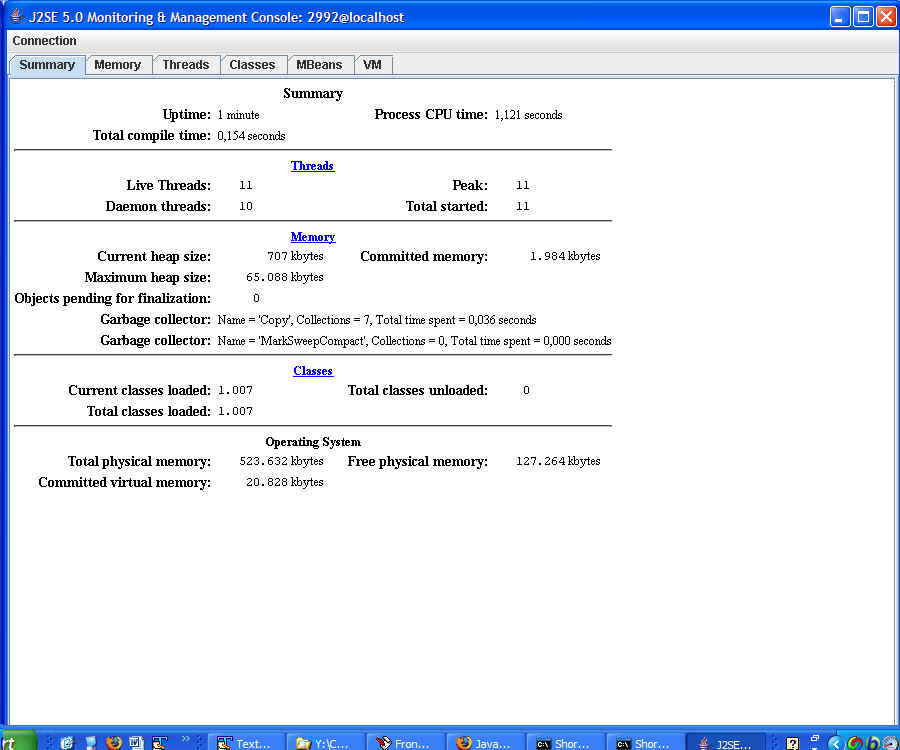This screenshot has width=900, height=750.
Task: Click the 'Total classes unloaded:' label
Action: [418, 390]
